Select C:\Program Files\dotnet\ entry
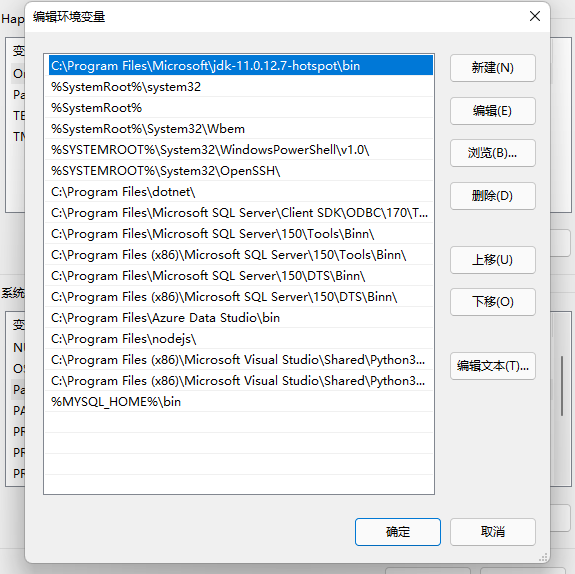Screen dimensions: 575x574 (239, 192)
